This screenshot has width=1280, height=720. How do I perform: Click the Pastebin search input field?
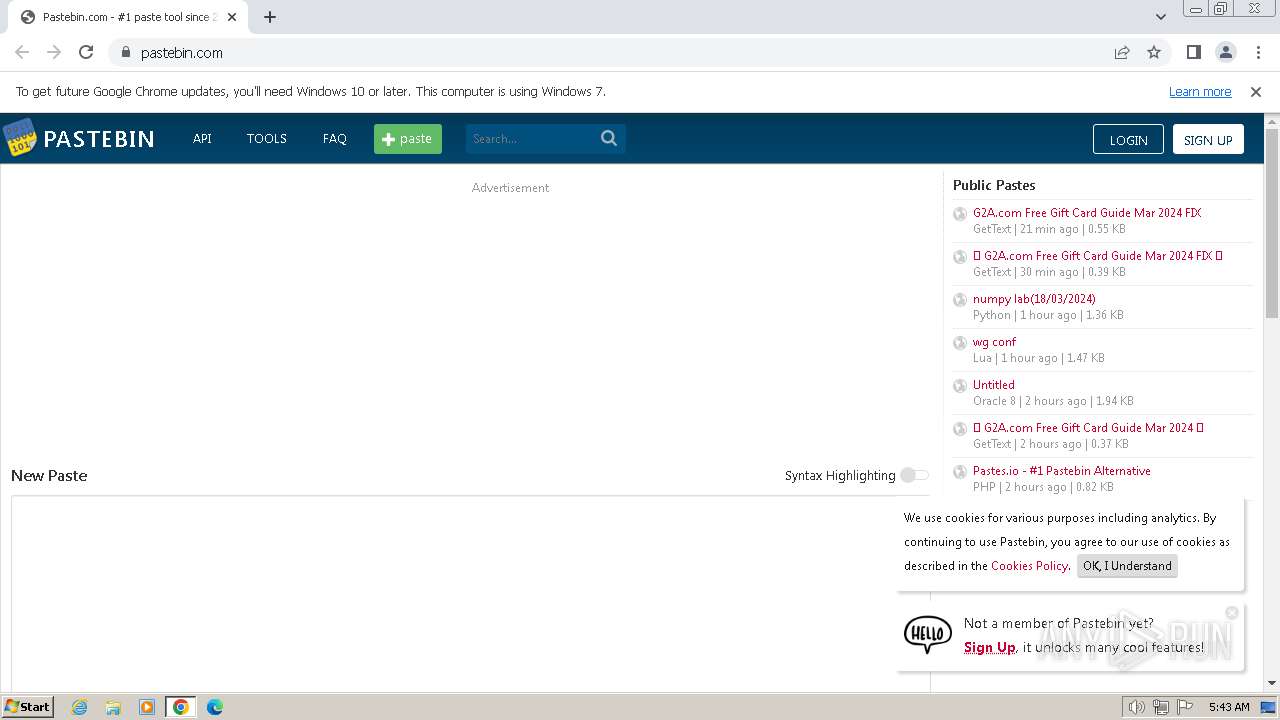(x=531, y=139)
